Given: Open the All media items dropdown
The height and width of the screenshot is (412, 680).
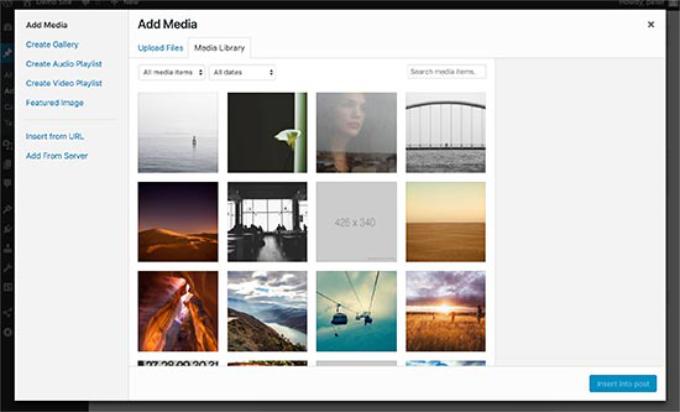Looking at the screenshot, I should [x=172, y=72].
